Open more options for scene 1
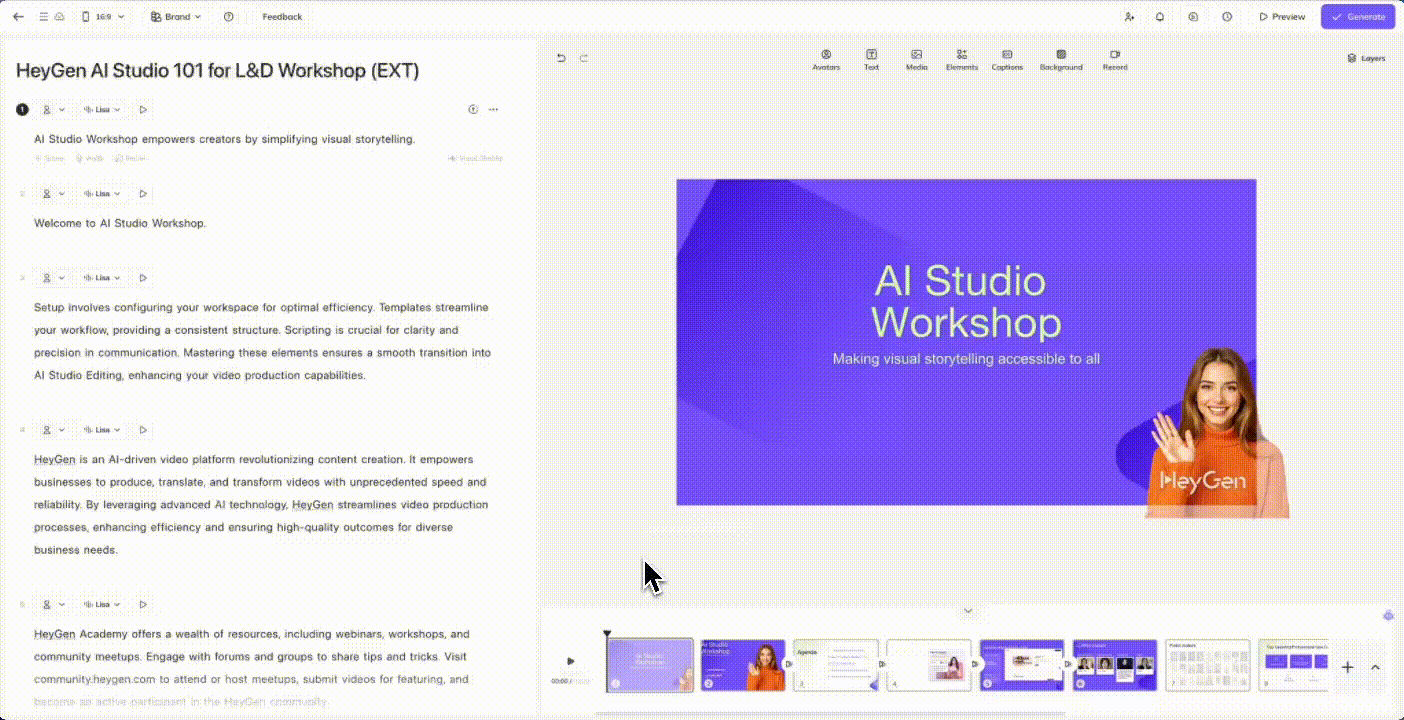The height and width of the screenshot is (720, 1404). tap(493, 109)
